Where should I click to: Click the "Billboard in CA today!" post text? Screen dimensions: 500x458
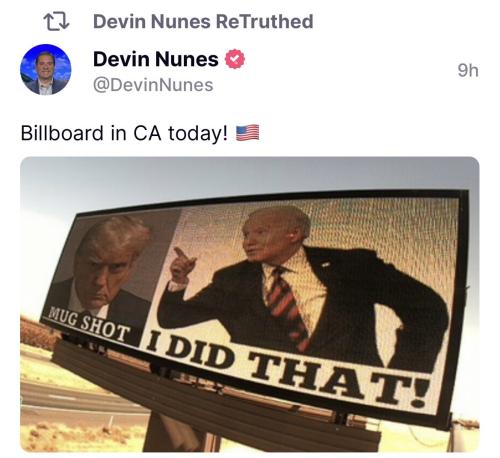[x=125, y=133]
